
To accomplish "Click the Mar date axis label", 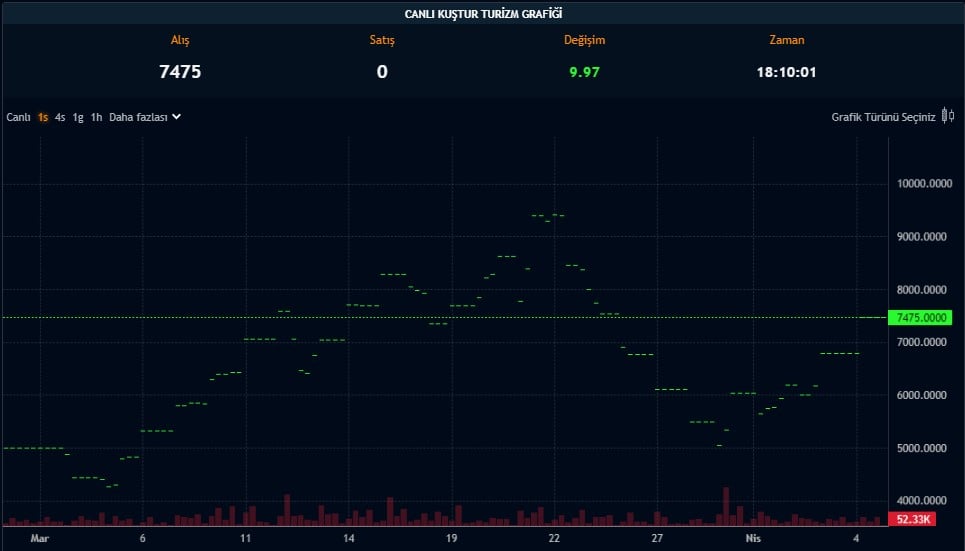I will pyautogui.click(x=39, y=538).
